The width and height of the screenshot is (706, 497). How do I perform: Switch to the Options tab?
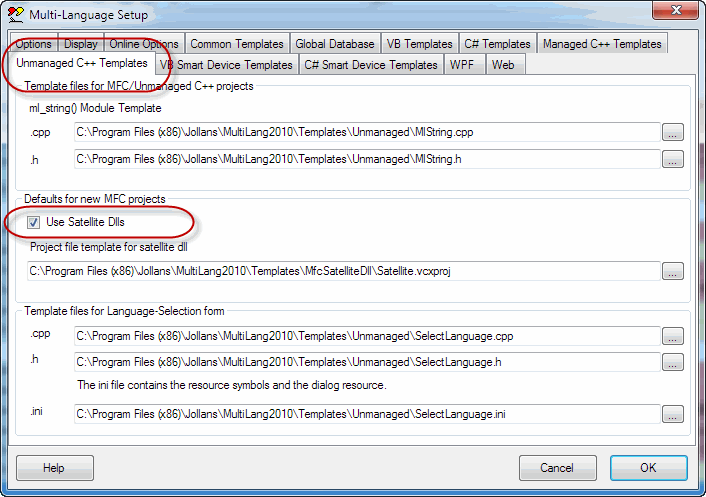[33, 44]
